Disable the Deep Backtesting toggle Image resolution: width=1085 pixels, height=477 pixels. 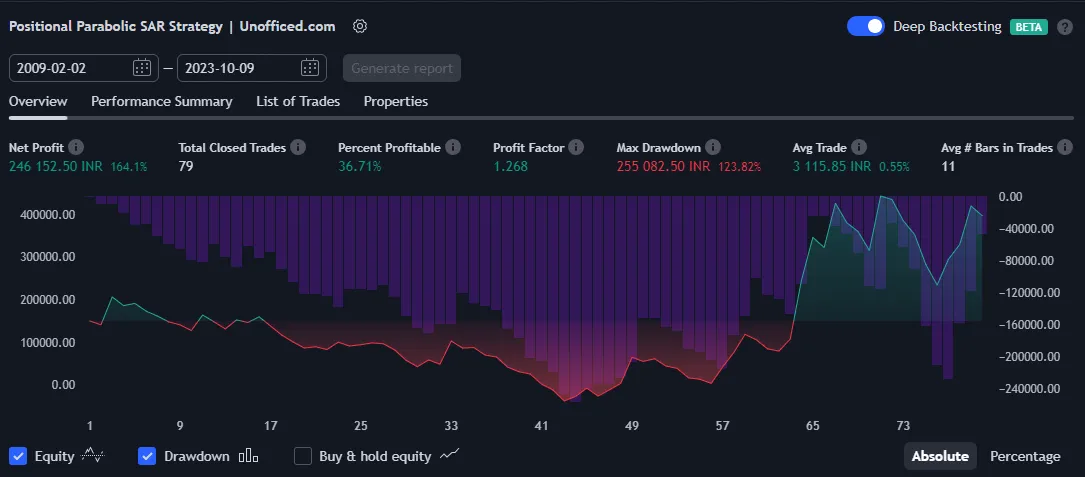865,27
